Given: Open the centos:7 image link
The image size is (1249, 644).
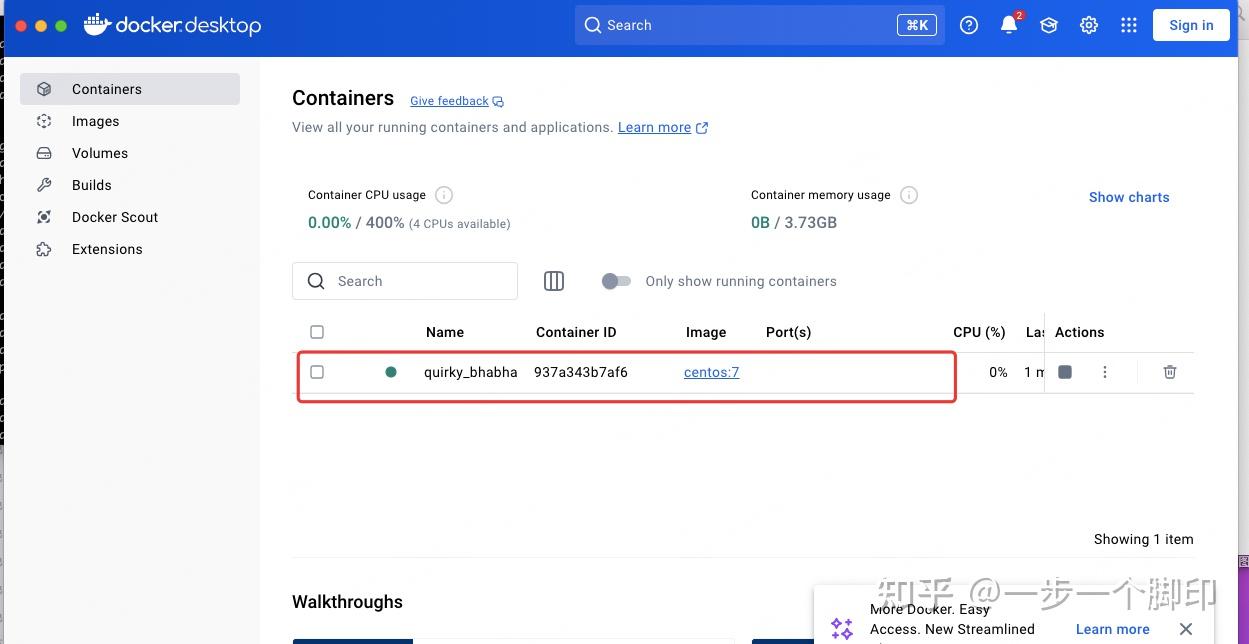Looking at the screenshot, I should (711, 371).
